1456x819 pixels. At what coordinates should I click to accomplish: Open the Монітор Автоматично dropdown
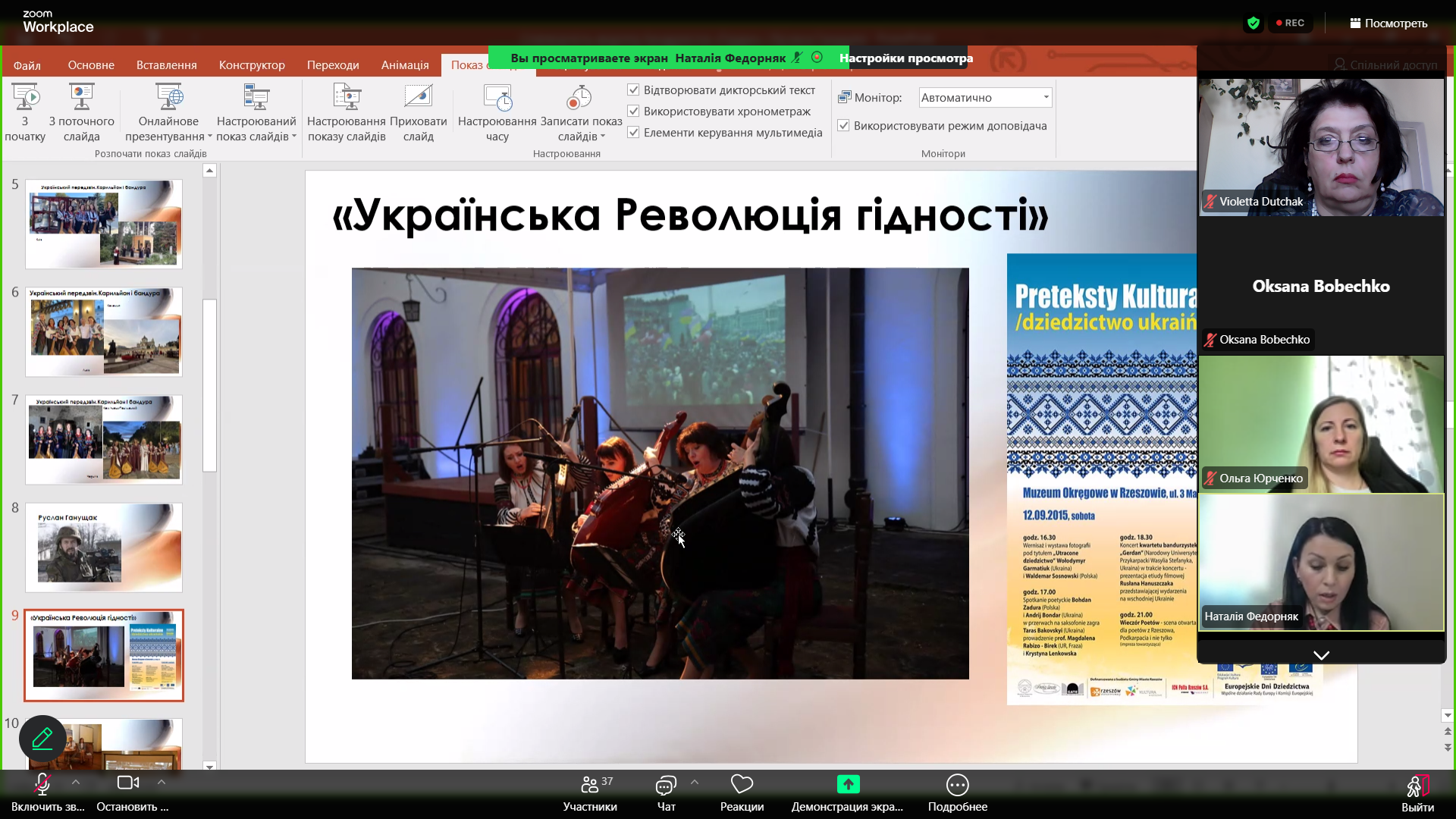coord(985,98)
